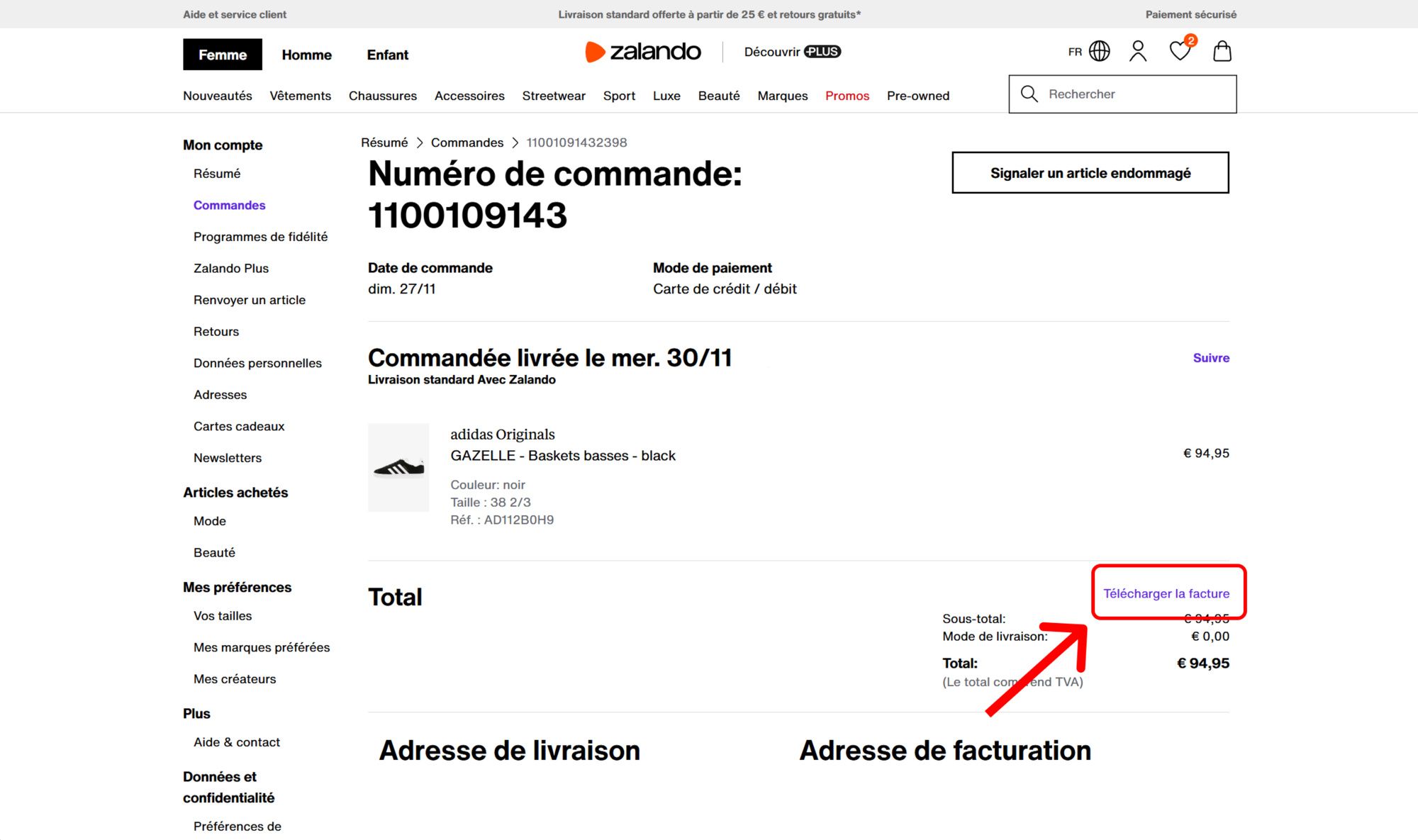Click Signaler un article endommagé button

(1090, 172)
